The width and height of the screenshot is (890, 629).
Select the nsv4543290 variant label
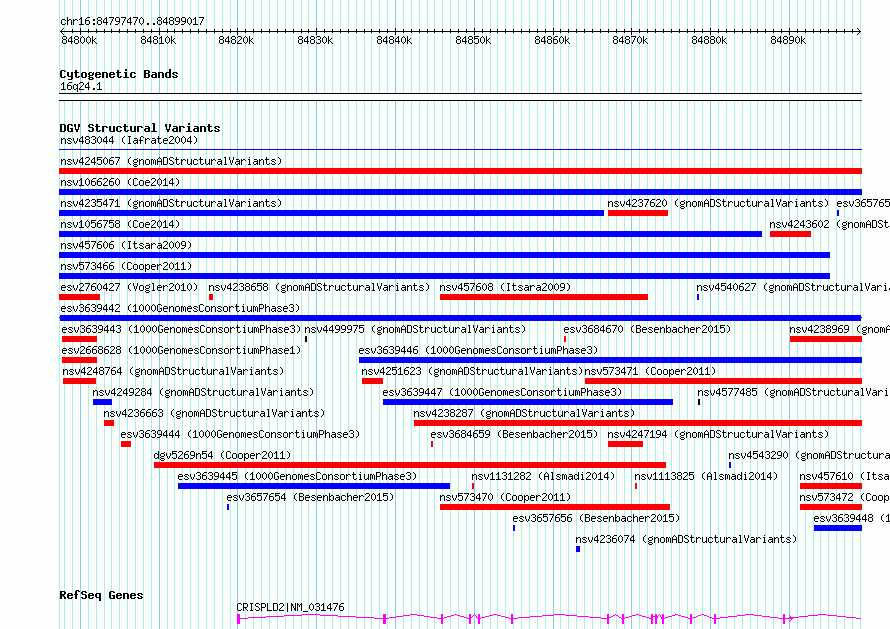(x=809, y=455)
